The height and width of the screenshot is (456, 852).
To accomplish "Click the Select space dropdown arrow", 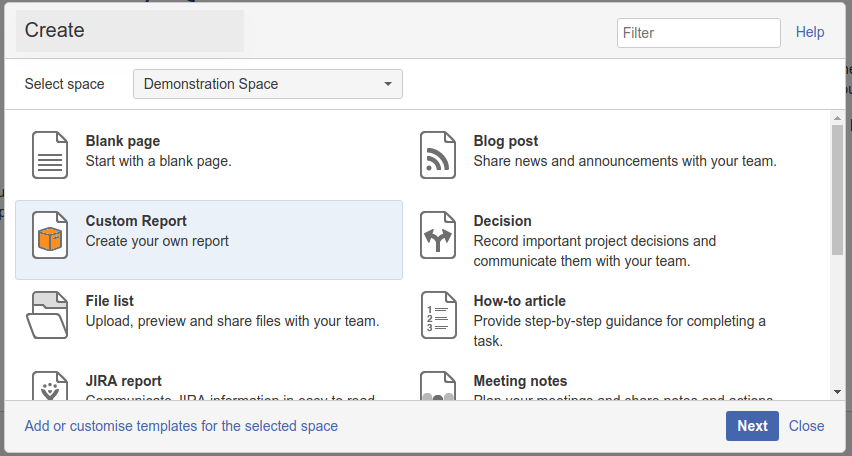I will pos(388,84).
